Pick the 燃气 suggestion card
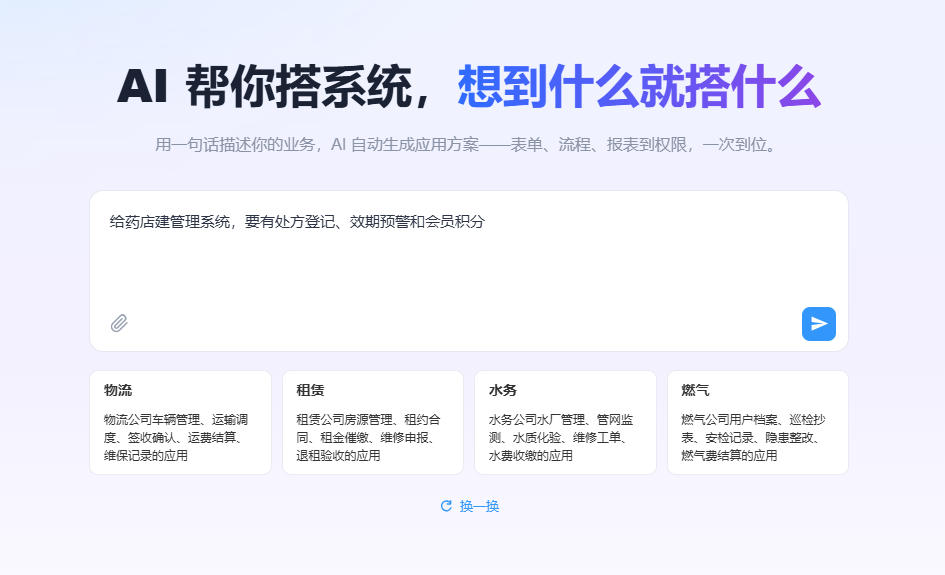This screenshot has height=575, width=945. tap(758, 423)
